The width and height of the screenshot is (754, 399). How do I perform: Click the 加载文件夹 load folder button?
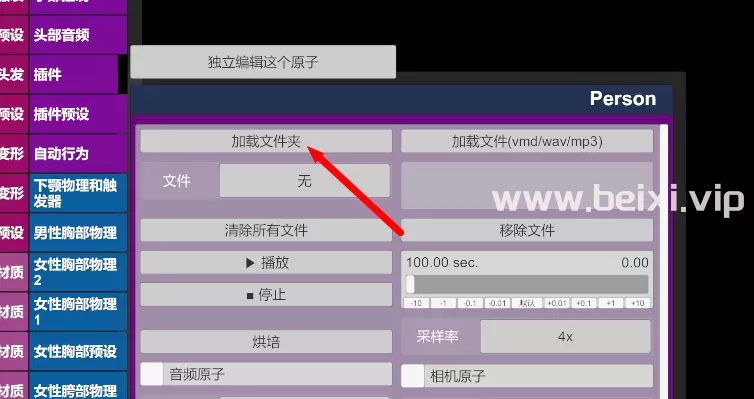[x=266, y=141]
